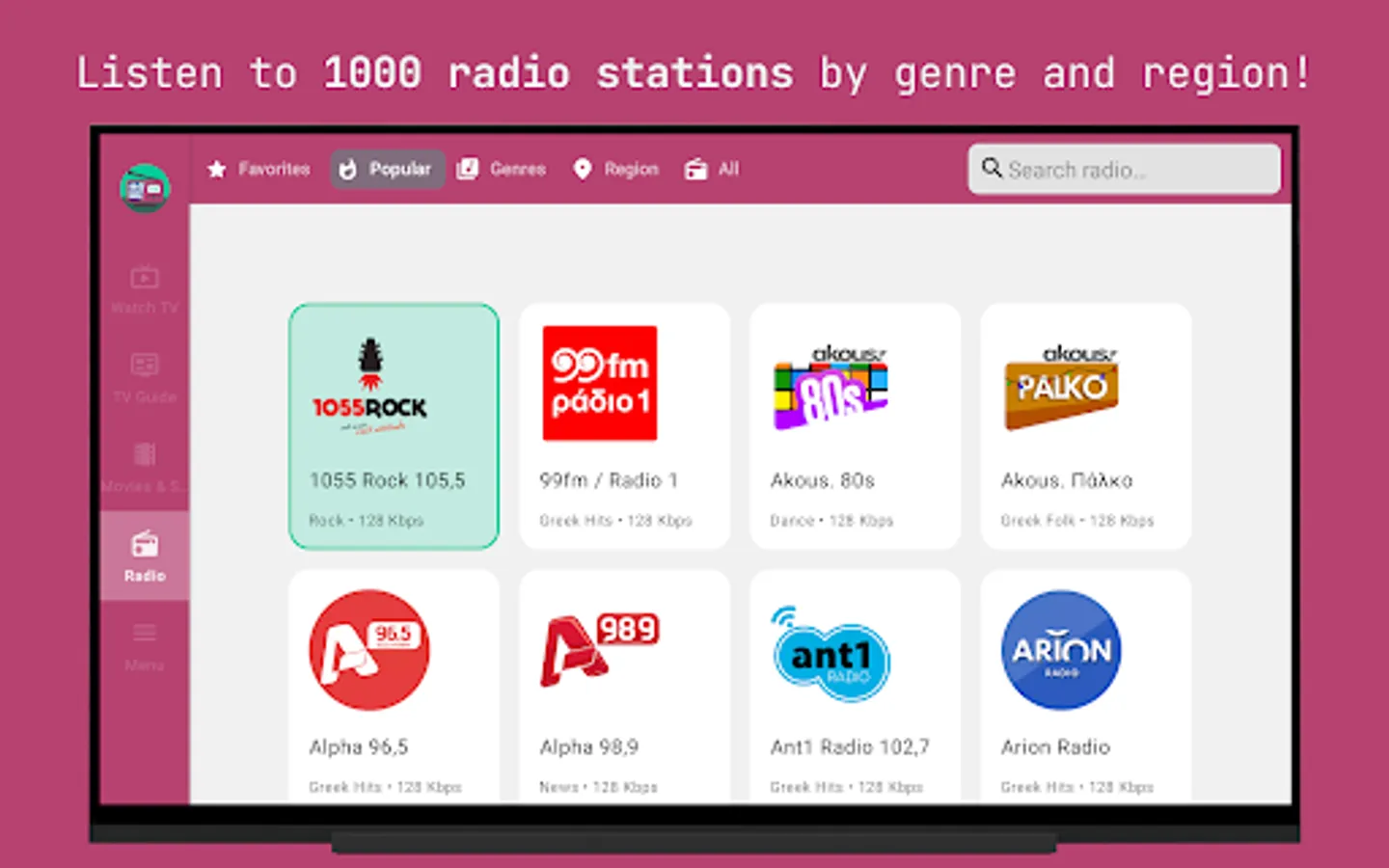This screenshot has width=1389, height=868.
Task: Select the Radio sidebar icon
Action: point(145,544)
